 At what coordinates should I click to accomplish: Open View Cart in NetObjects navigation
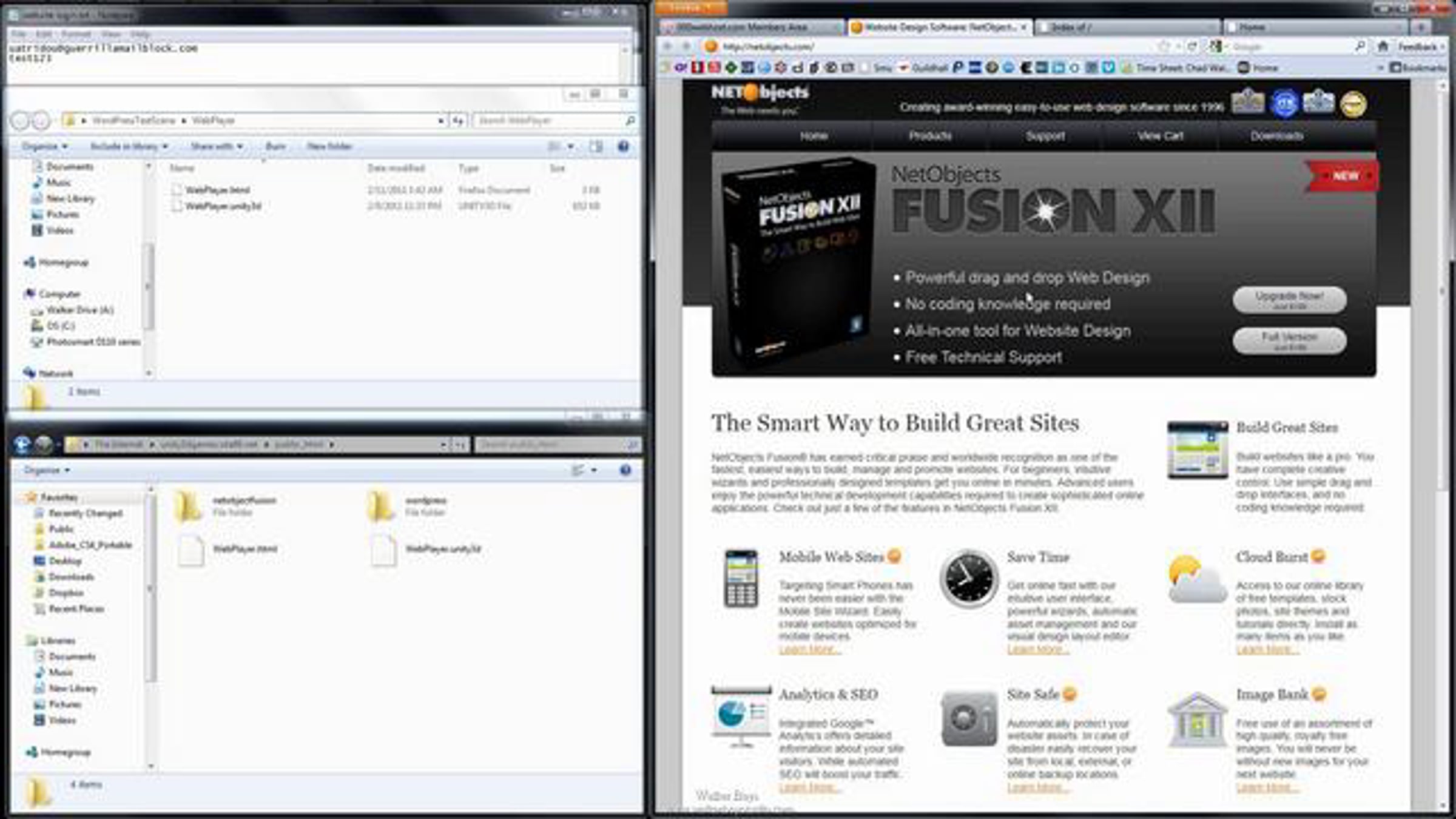click(x=1160, y=136)
